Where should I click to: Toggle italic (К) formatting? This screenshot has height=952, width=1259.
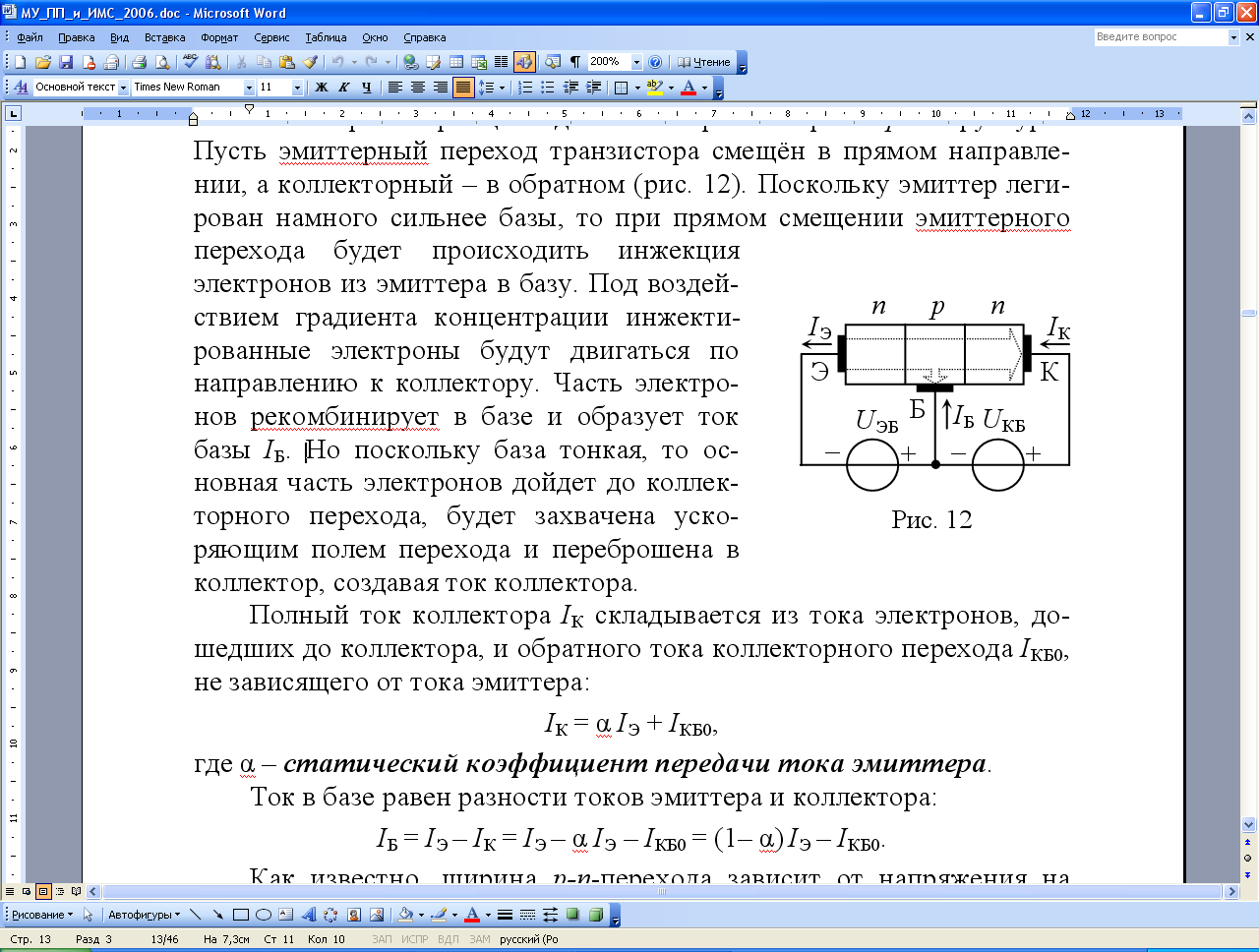[344, 88]
